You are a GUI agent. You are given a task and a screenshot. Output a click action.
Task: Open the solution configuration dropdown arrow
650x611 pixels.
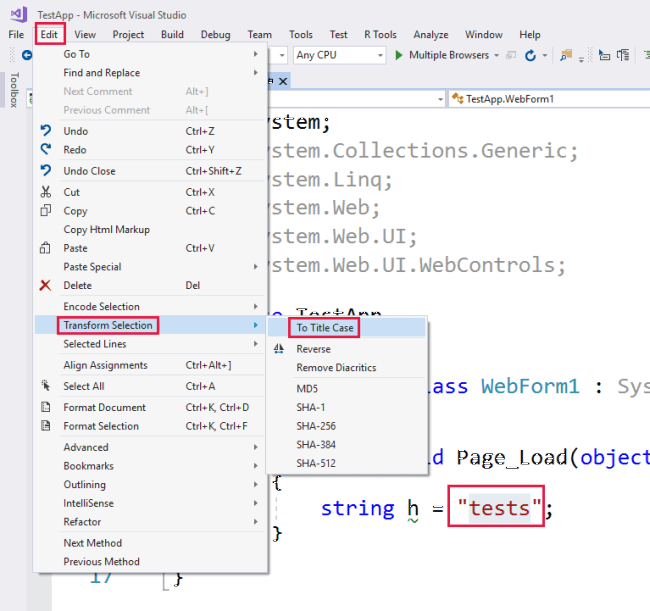point(282,56)
